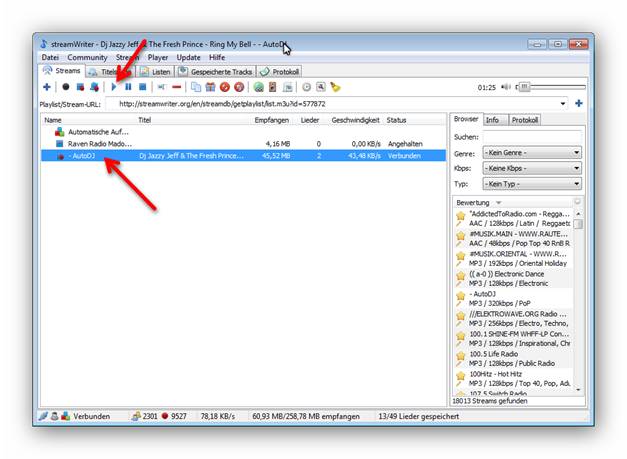This screenshot has width=627, height=459.
Task: Open the Player menu
Action: click(158, 57)
